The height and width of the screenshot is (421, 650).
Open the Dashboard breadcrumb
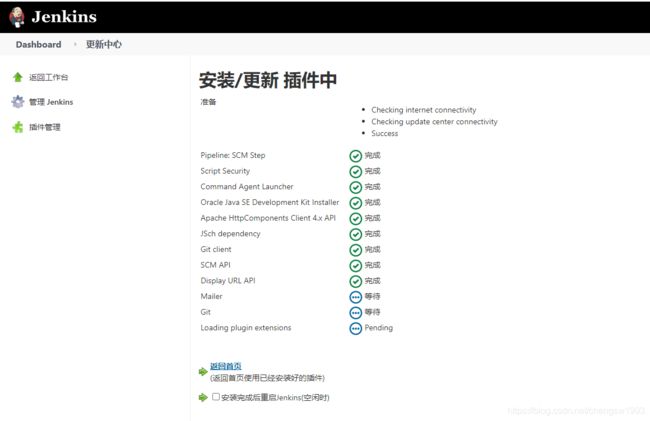[x=38, y=44]
